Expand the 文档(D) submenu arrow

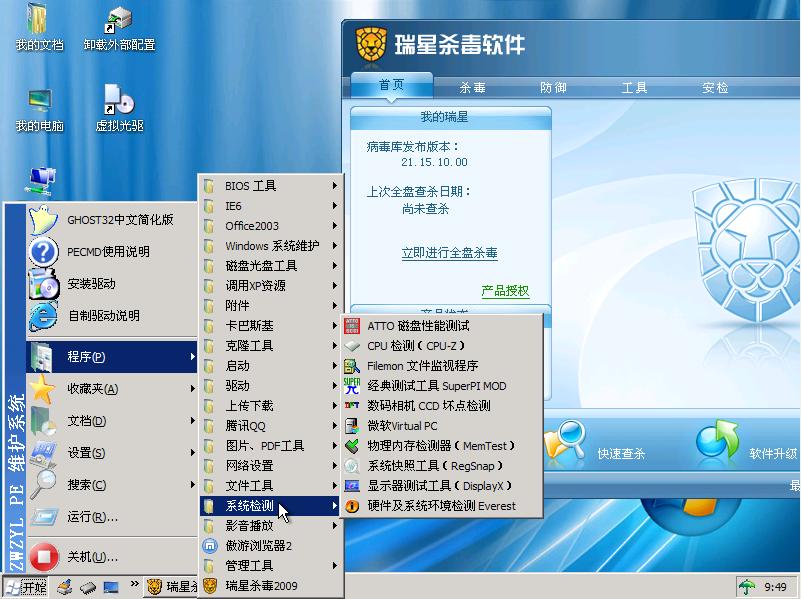(192, 420)
